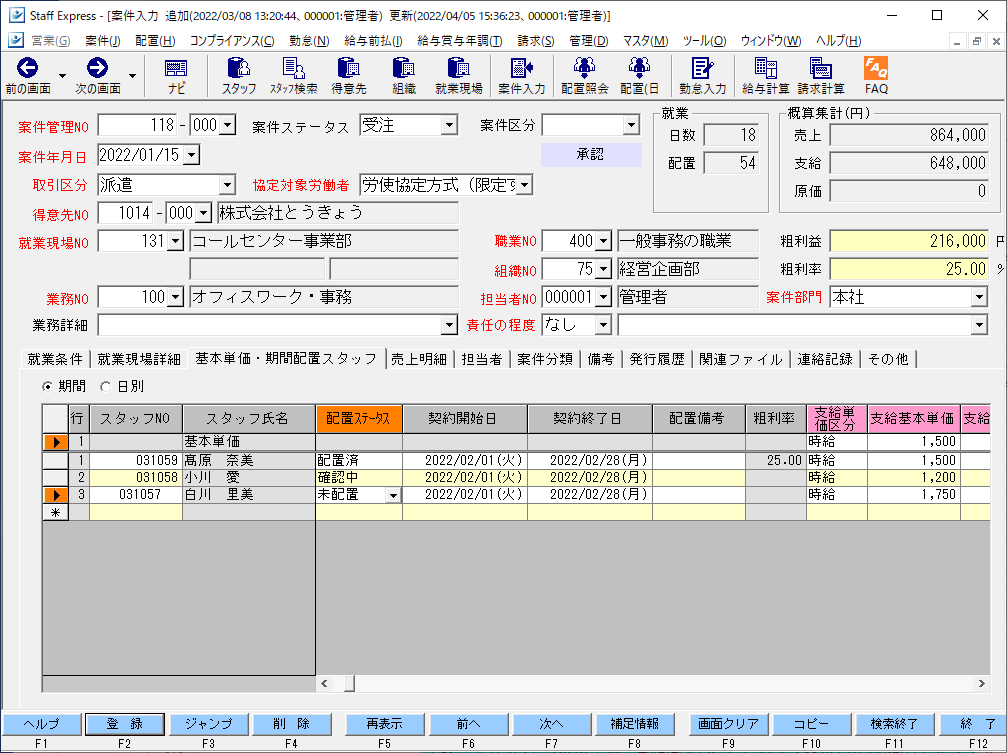Open the スタッフ staff toolbar icon
Image resolution: width=1007 pixels, height=753 pixels.
(239, 75)
